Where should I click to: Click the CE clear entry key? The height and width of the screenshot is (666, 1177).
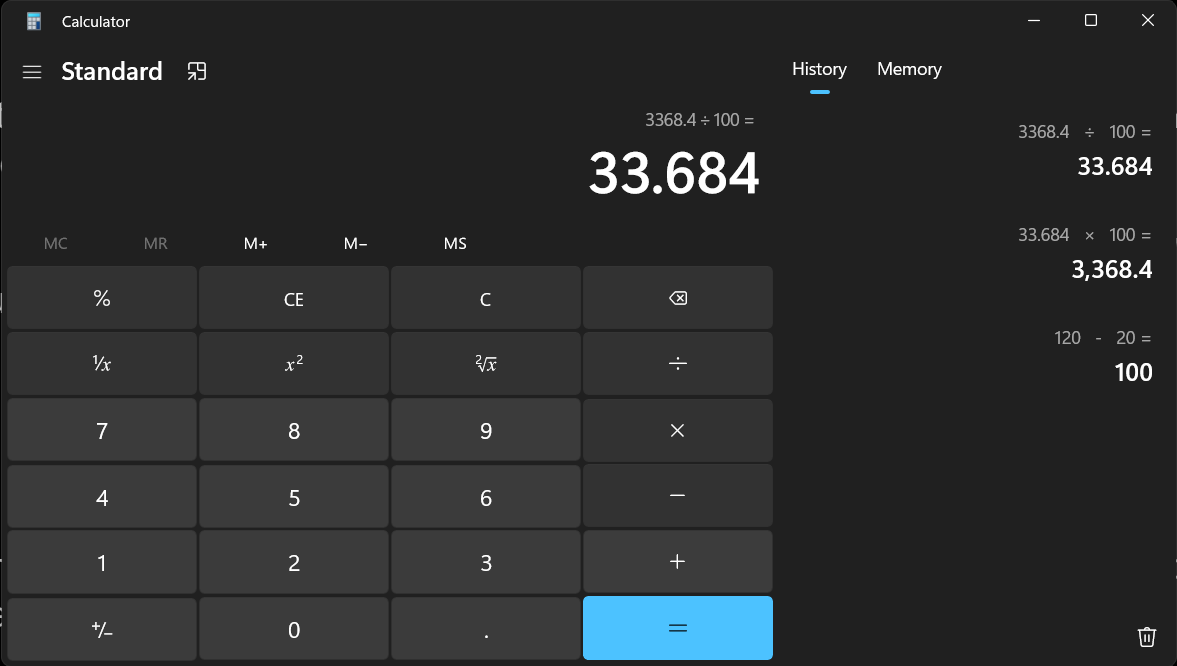point(293,298)
